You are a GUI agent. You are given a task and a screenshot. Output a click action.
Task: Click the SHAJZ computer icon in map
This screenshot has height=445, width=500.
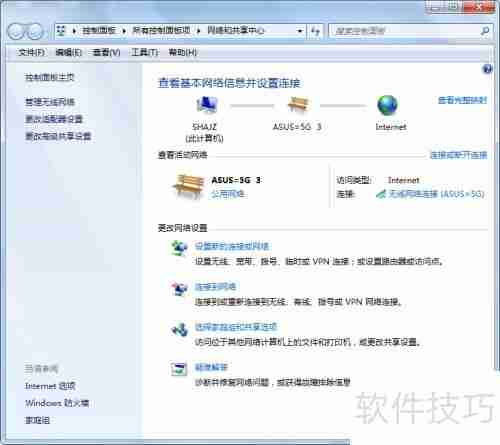click(207, 105)
